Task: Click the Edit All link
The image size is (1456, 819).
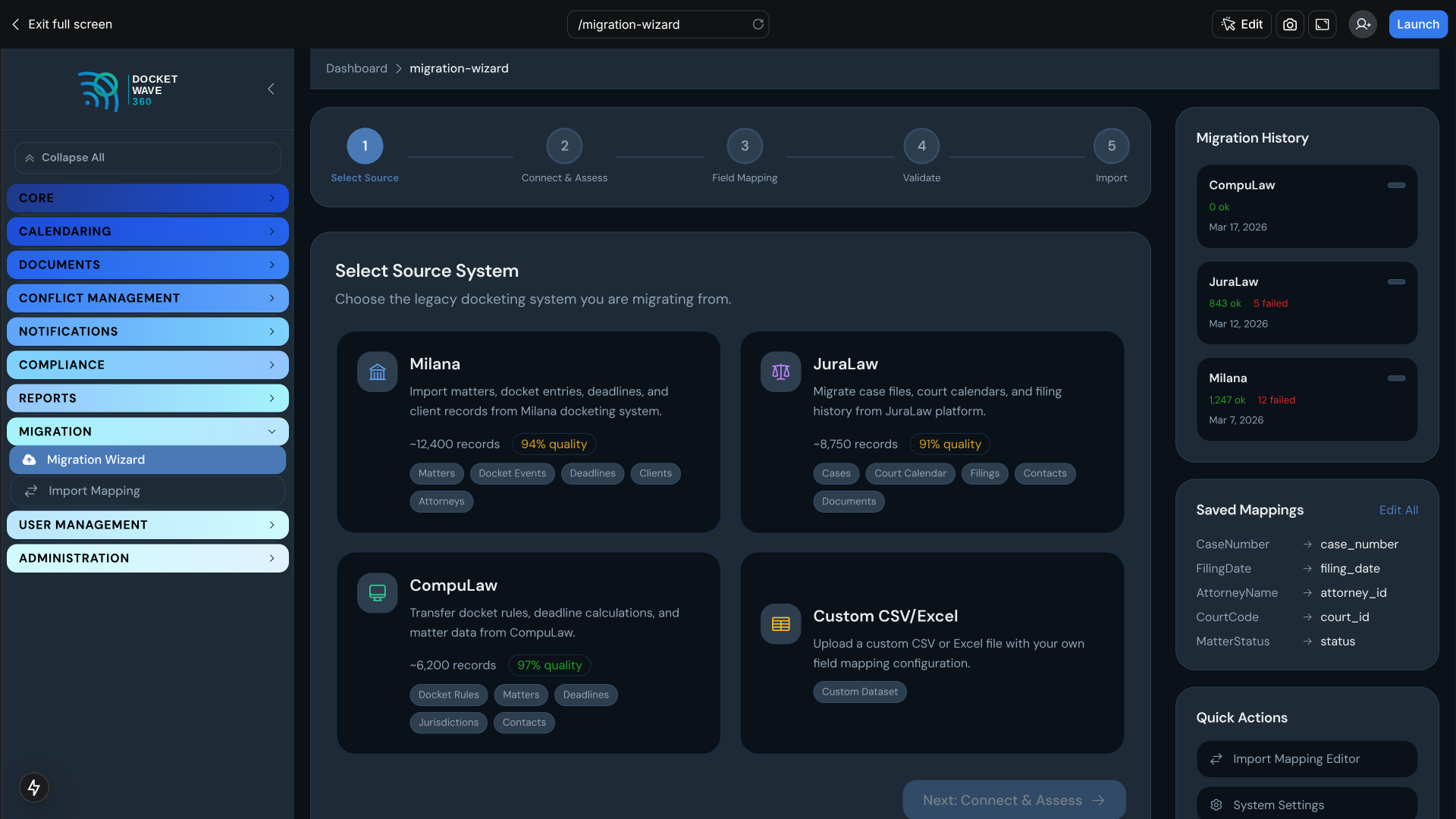Action: [1398, 510]
